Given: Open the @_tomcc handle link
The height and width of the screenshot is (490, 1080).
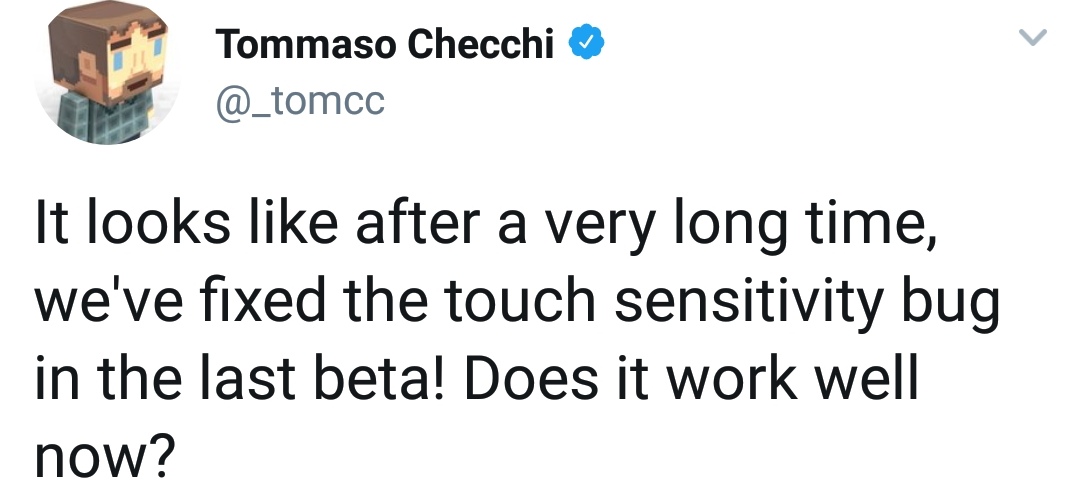Looking at the screenshot, I should point(299,100).
